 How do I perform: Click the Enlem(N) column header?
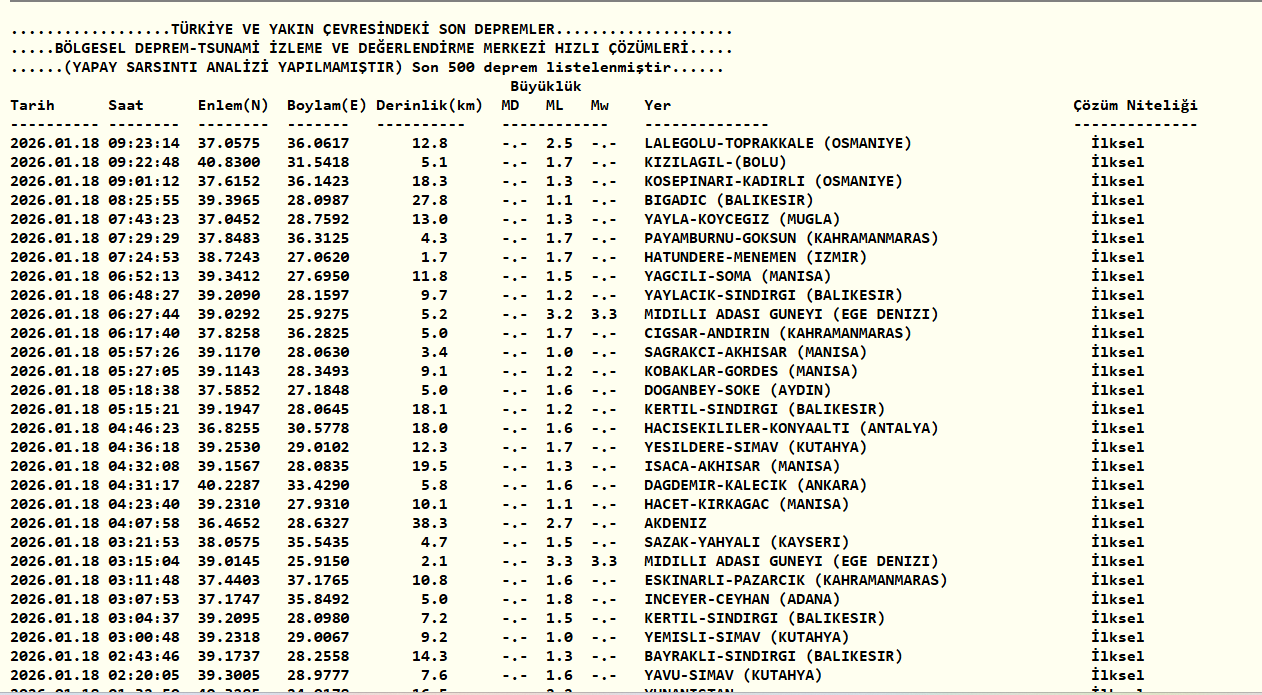(x=233, y=105)
